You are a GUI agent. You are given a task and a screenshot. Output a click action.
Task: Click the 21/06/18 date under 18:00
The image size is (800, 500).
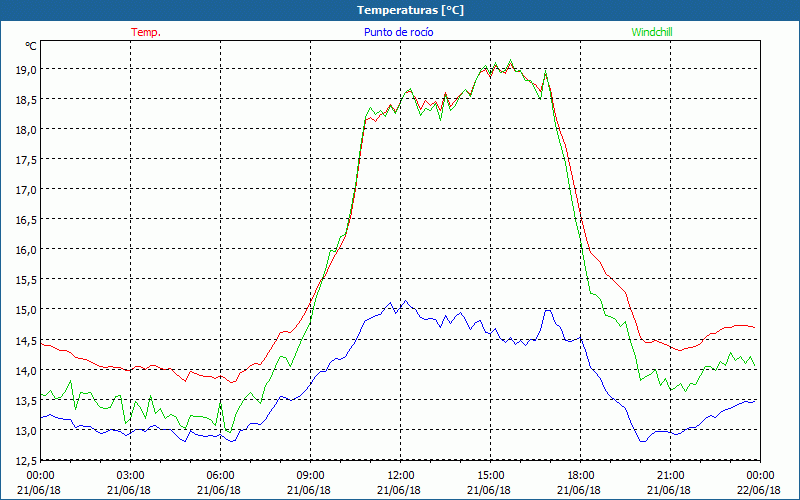coord(579,490)
